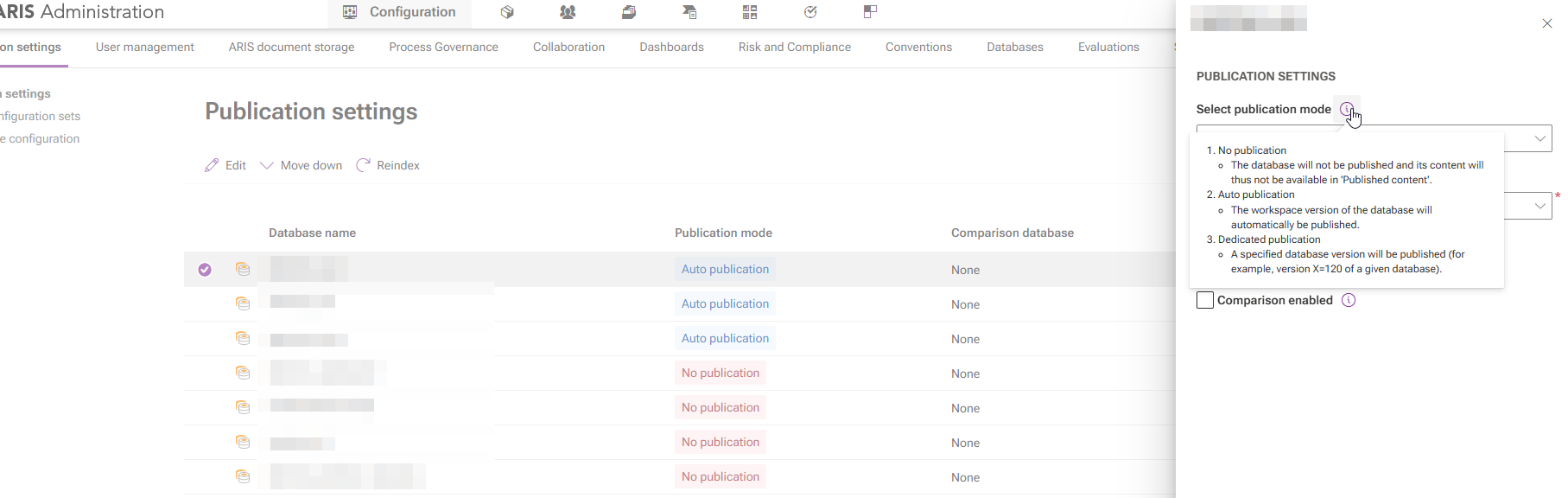Click 'Dedicated publication' in the tooltip list
Image resolution: width=1568 pixels, height=498 pixels.
pyautogui.click(x=1269, y=239)
